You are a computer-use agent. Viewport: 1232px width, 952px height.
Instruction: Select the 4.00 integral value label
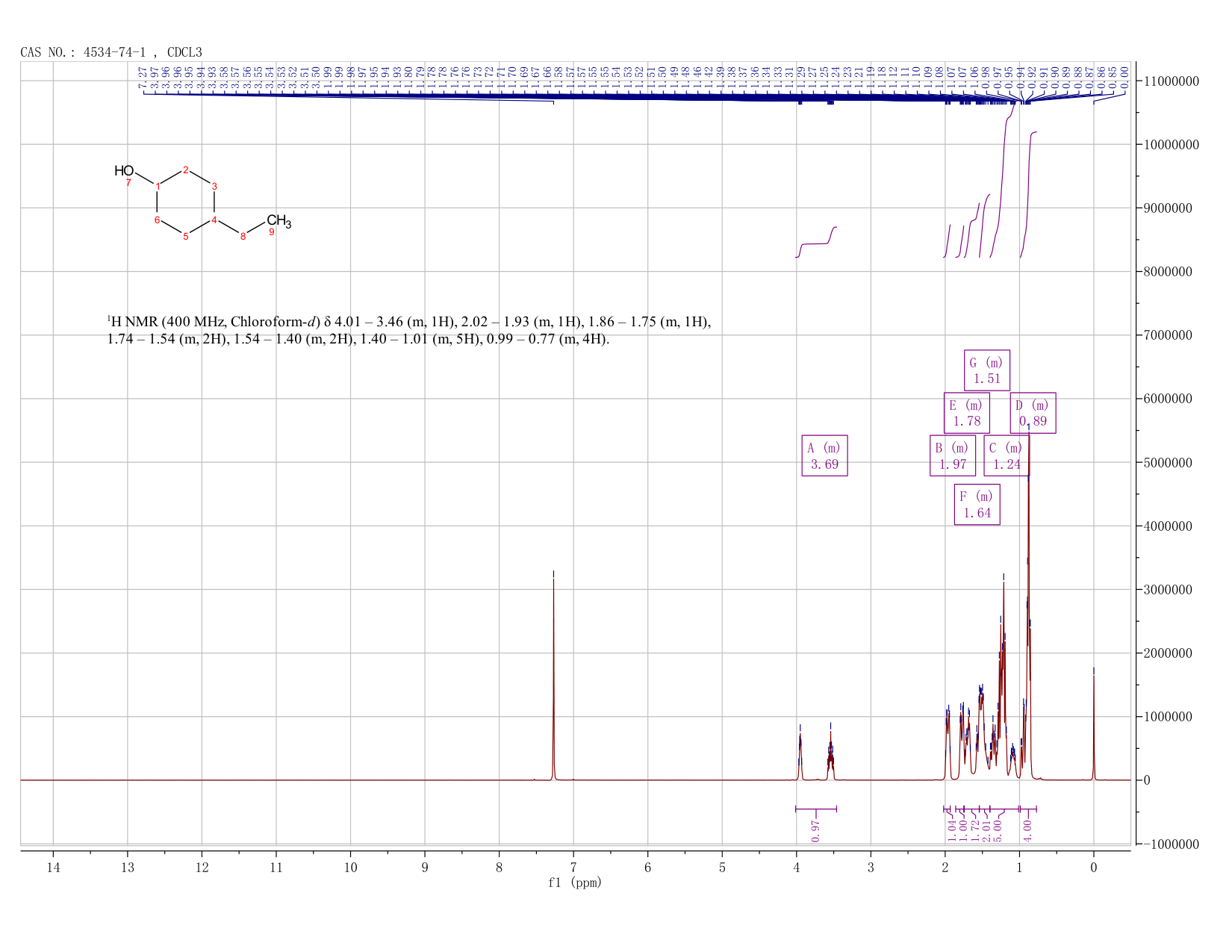[x=1027, y=830]
